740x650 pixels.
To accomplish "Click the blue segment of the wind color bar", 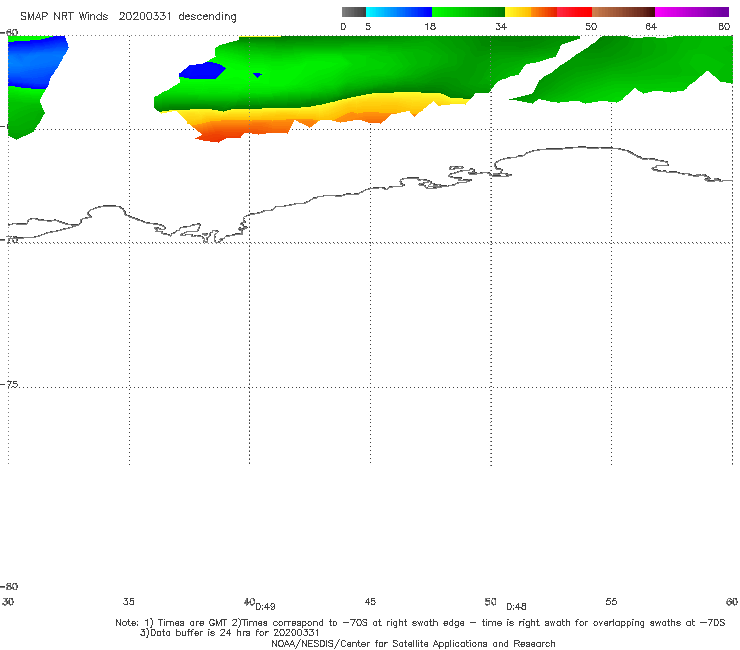I will 399,12.
